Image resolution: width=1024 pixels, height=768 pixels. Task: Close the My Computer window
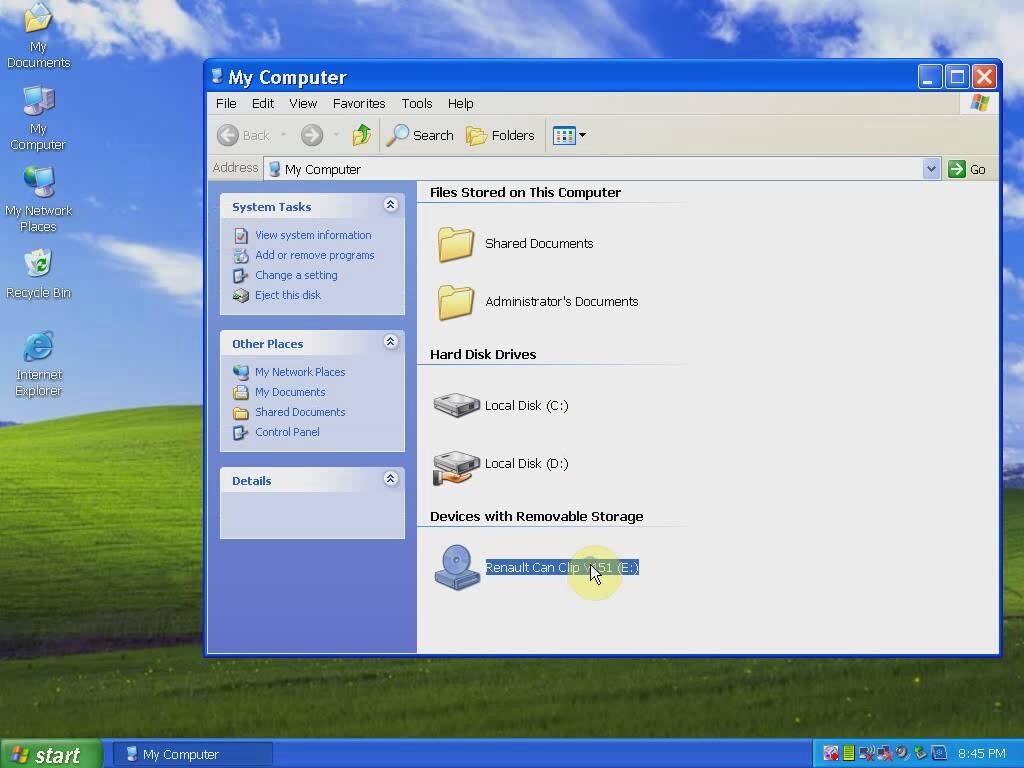click(x=984, y=77)
